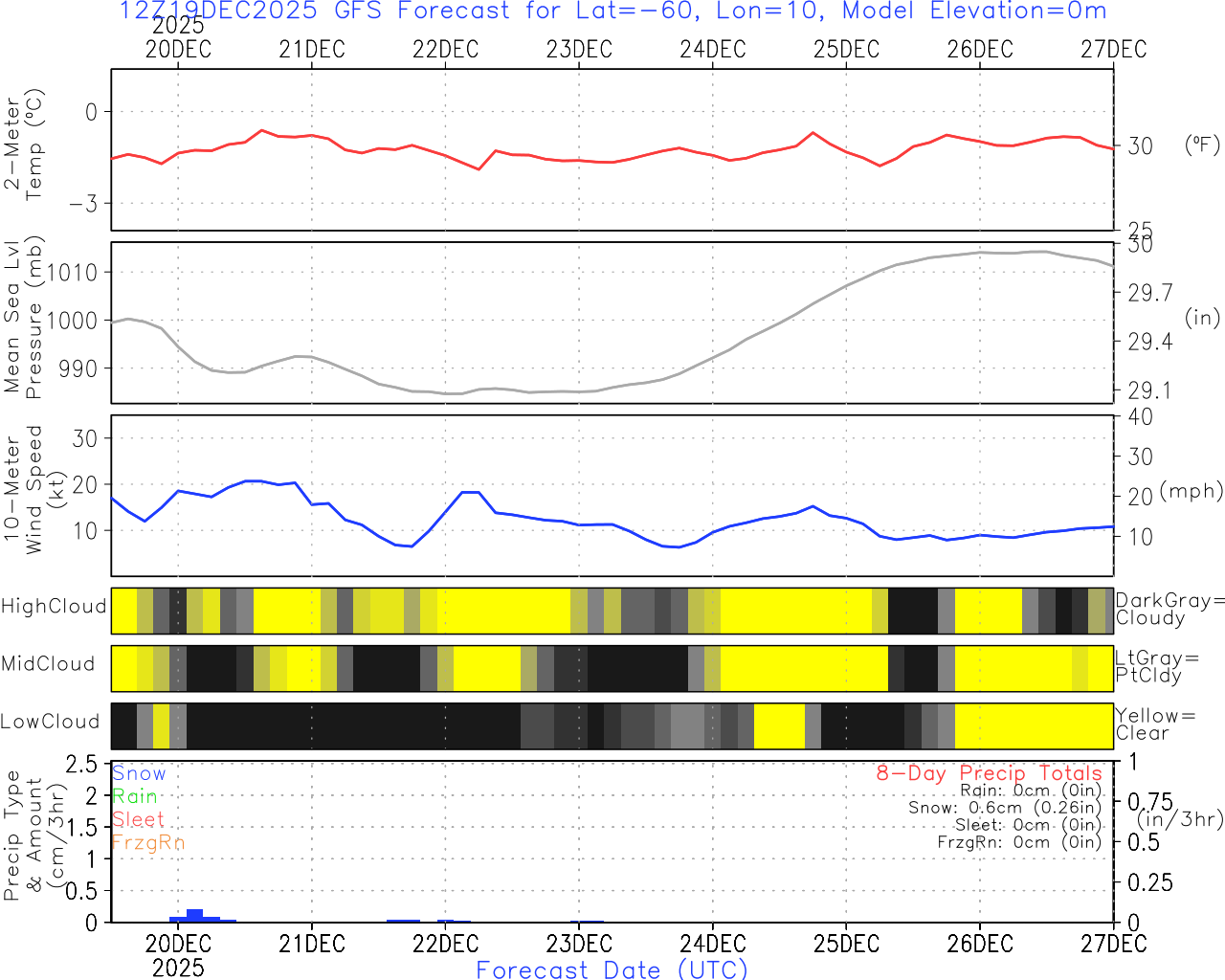
Task: Select the 25DEC label on the bottom axis
Action: (x=846, y=944)
